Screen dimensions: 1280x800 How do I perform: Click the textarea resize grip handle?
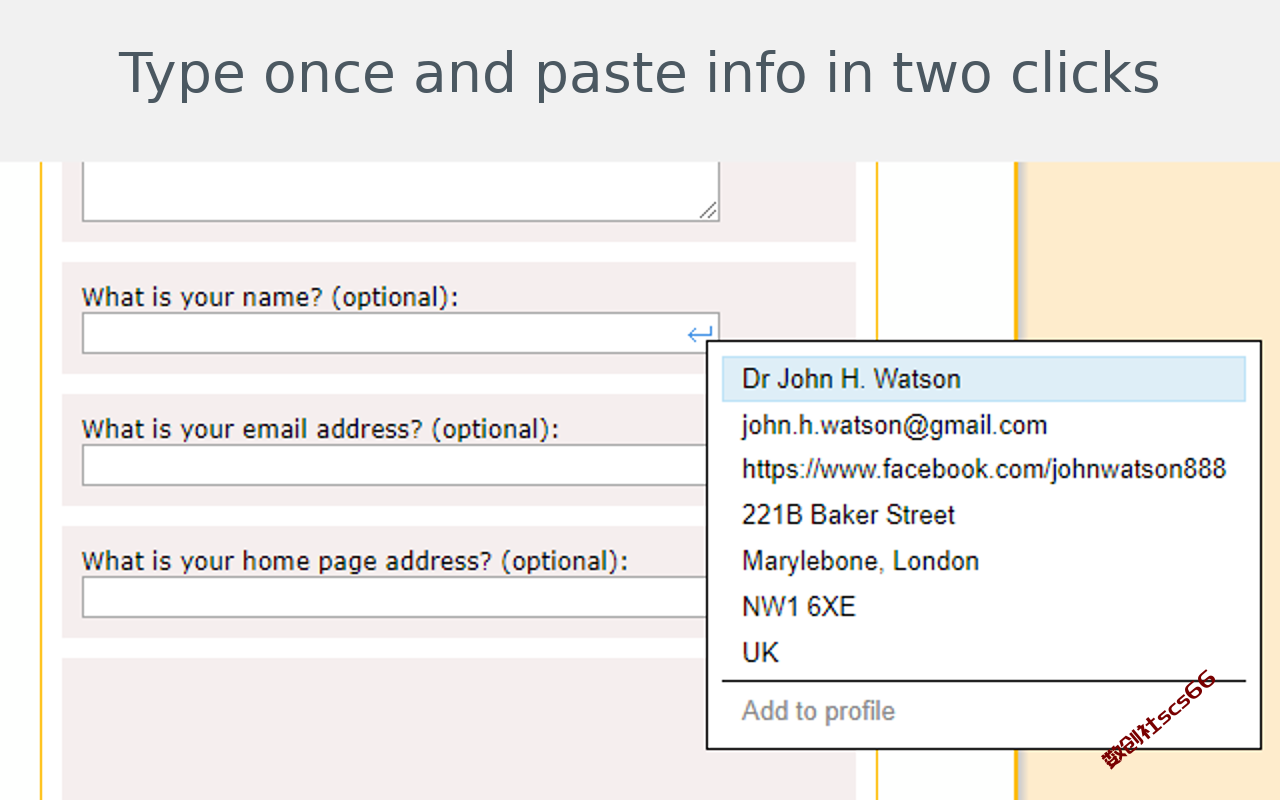(x=708, y=210)
